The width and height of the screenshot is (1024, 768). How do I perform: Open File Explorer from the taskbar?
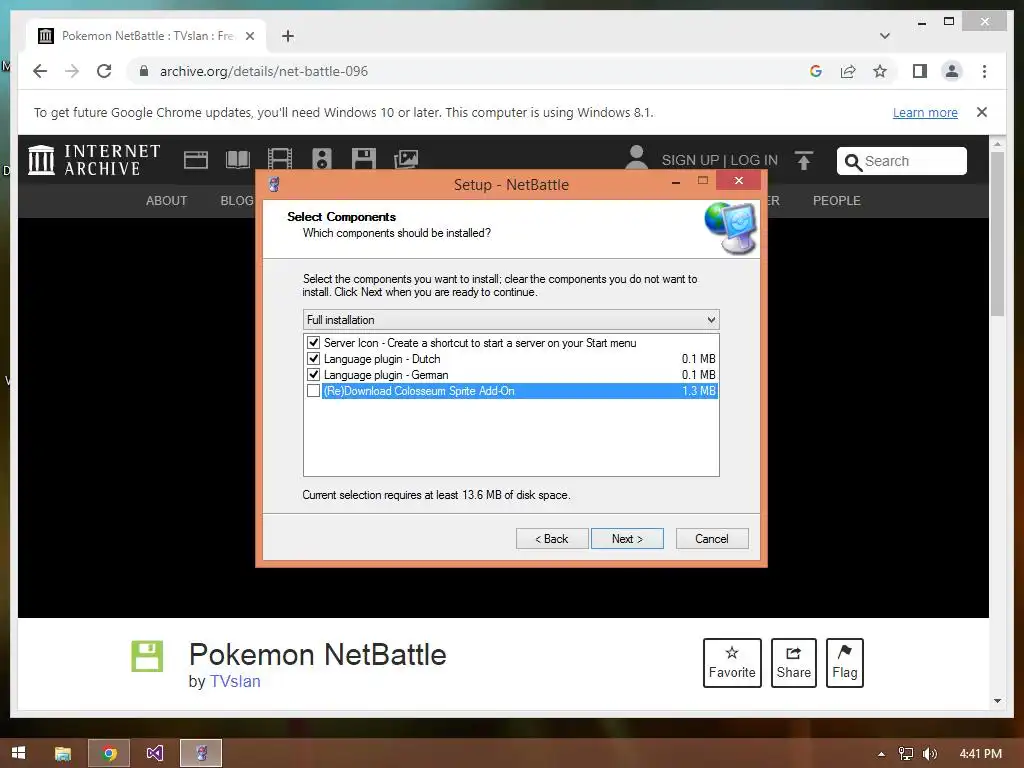click(63, 753)
